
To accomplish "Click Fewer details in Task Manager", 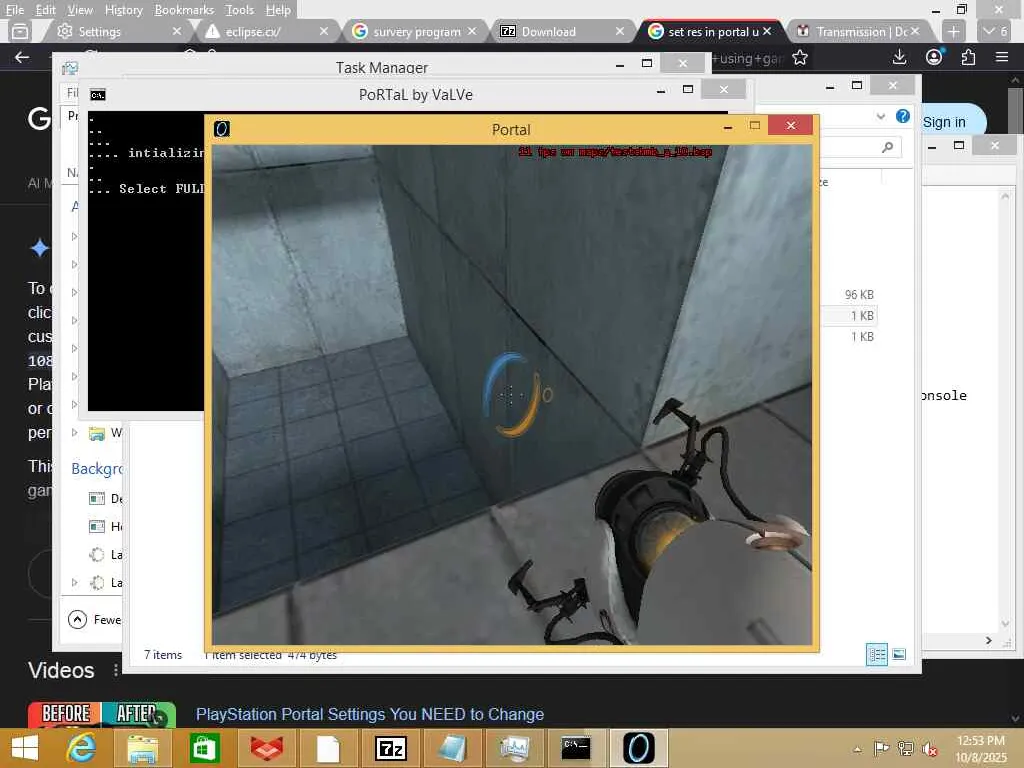I will (95, 619).
